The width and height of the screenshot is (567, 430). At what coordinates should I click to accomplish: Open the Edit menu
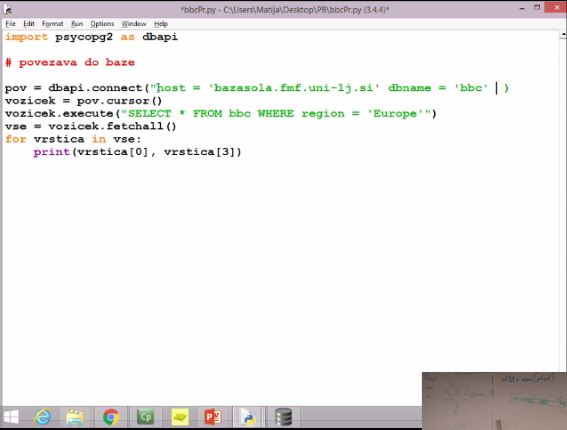pos(29,24)
